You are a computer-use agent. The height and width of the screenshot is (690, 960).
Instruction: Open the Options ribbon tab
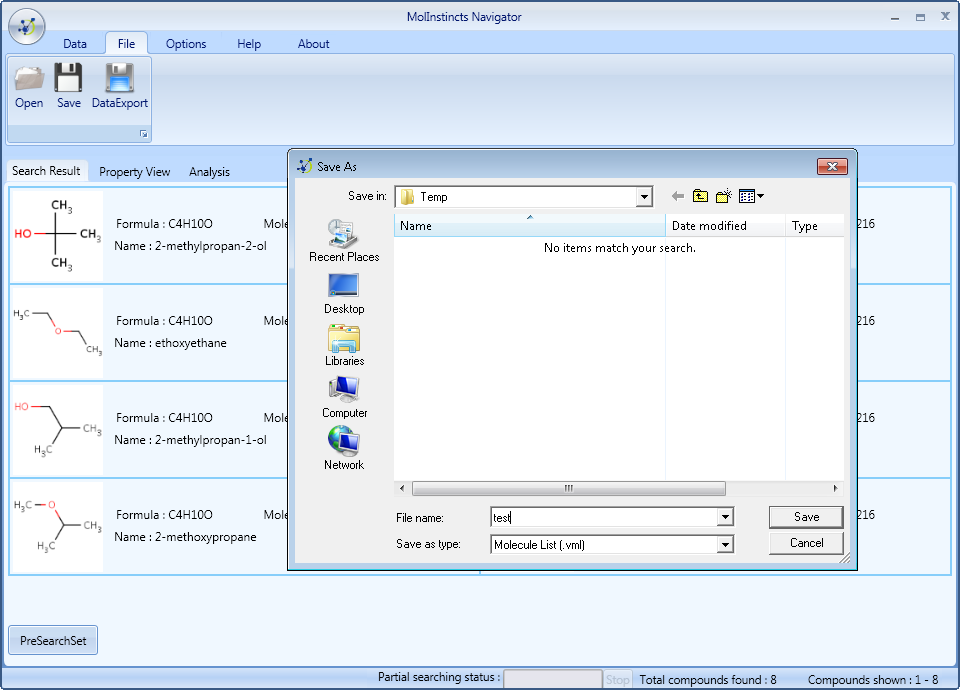click(186, 44)
